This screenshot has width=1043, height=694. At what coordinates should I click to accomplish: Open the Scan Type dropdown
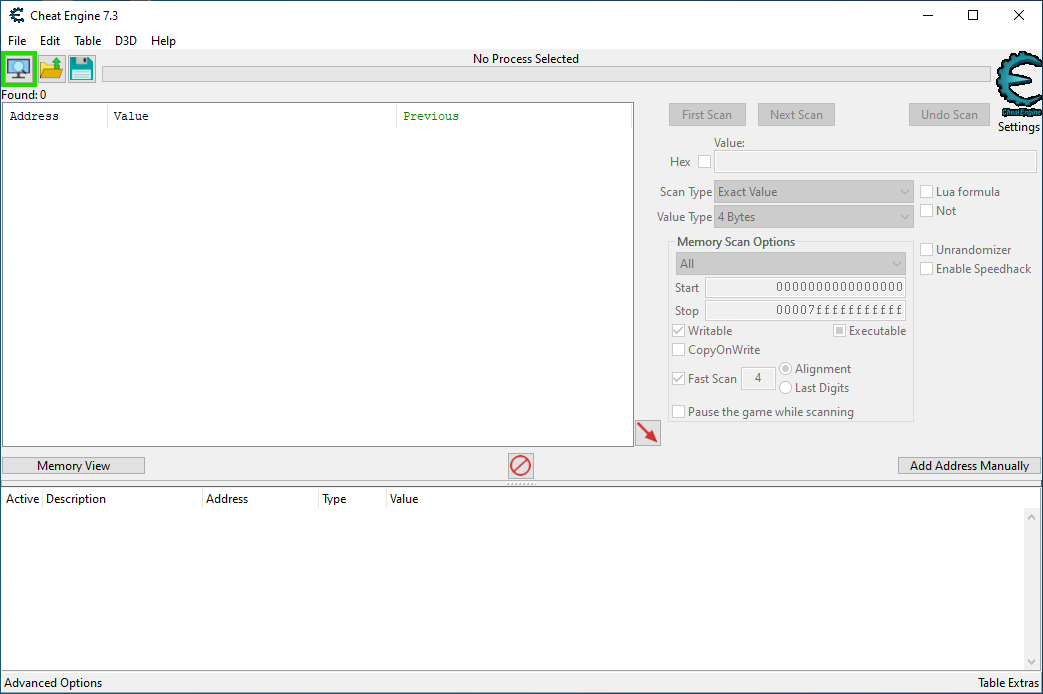(x=813, y=192)
